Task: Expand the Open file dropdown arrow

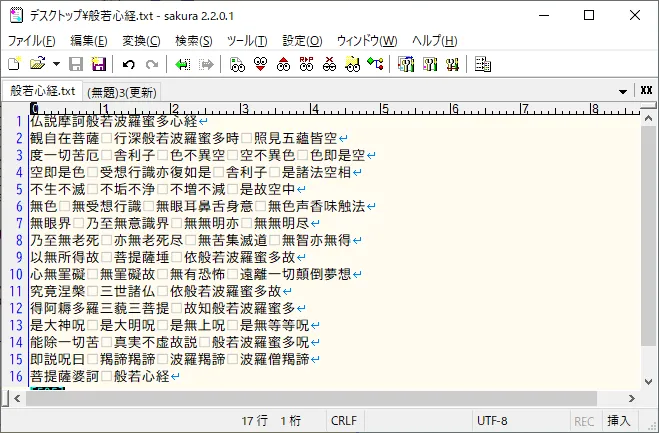Action: click(56, 65)
